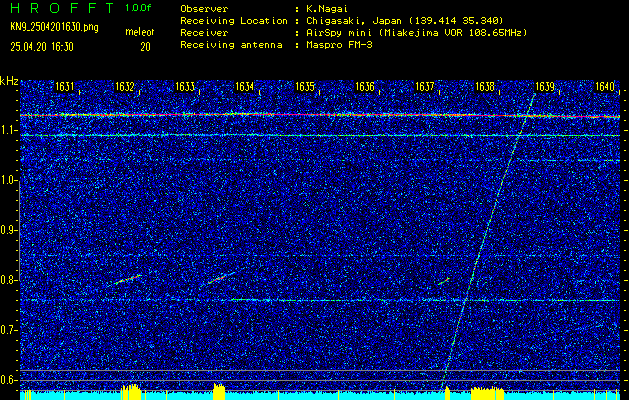Click the meteor label above the count
629x400 pixels.
point(140,32)
